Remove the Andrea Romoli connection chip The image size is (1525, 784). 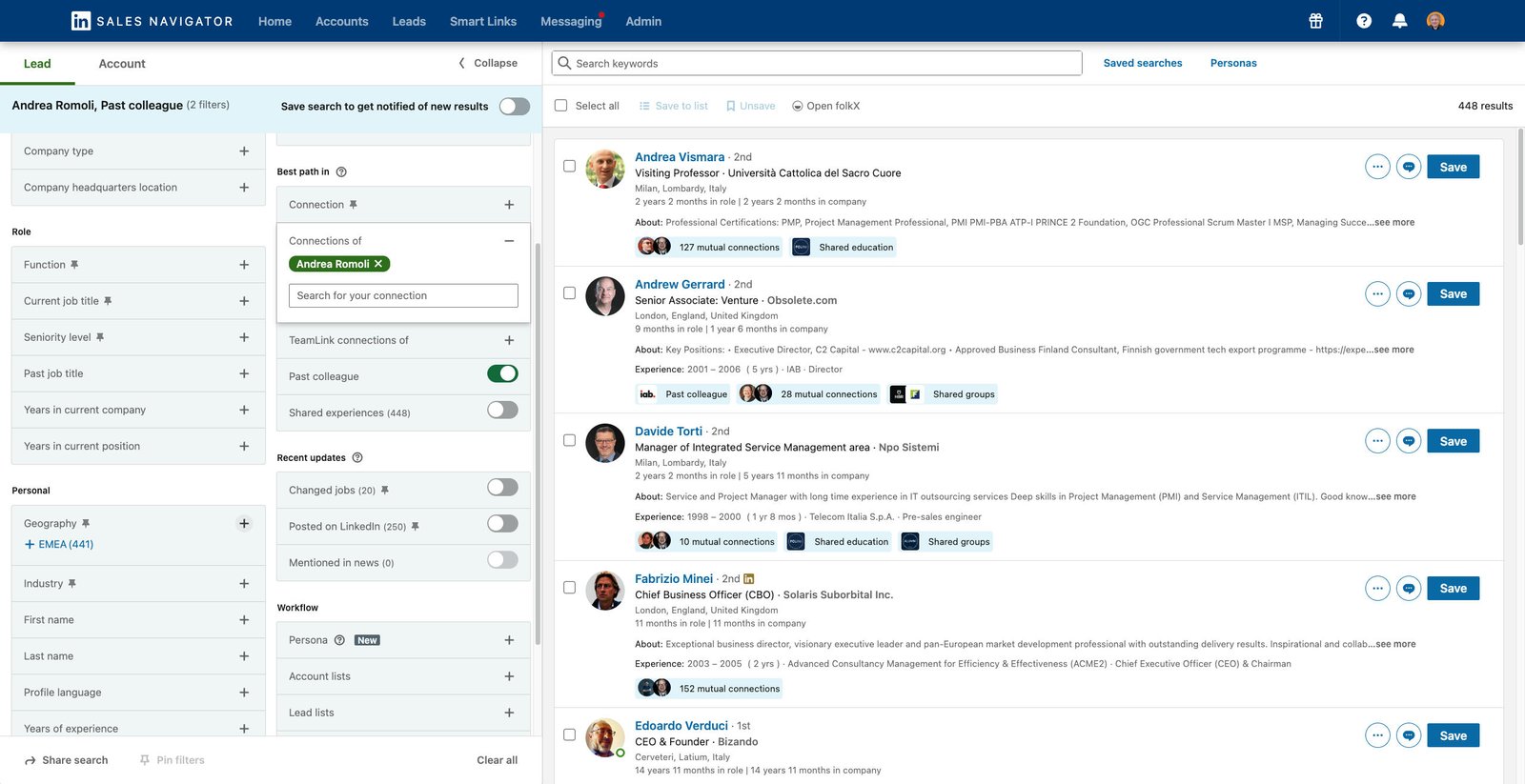click(378, 264)
